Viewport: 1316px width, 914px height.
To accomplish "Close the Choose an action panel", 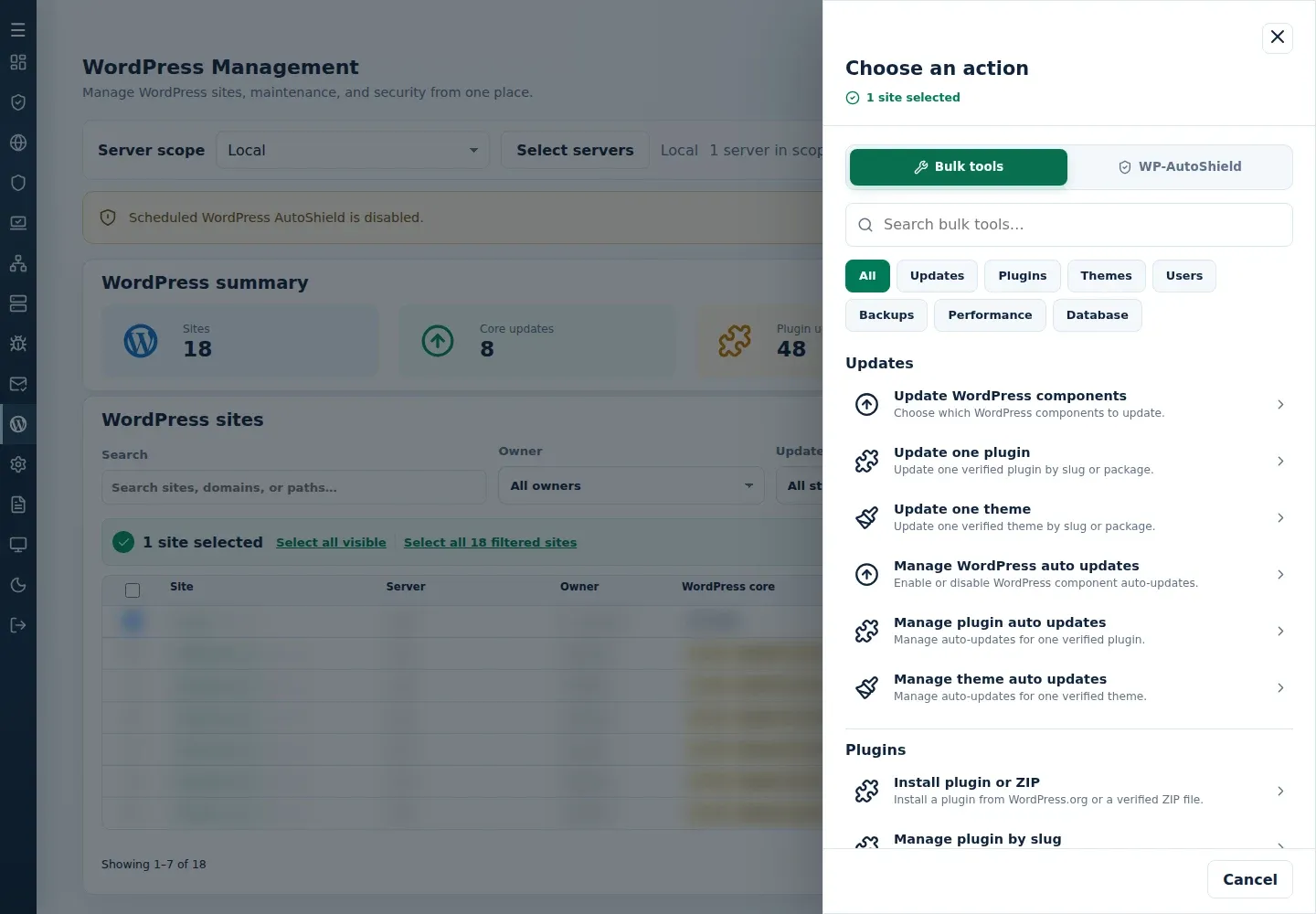I will 1278,37.
